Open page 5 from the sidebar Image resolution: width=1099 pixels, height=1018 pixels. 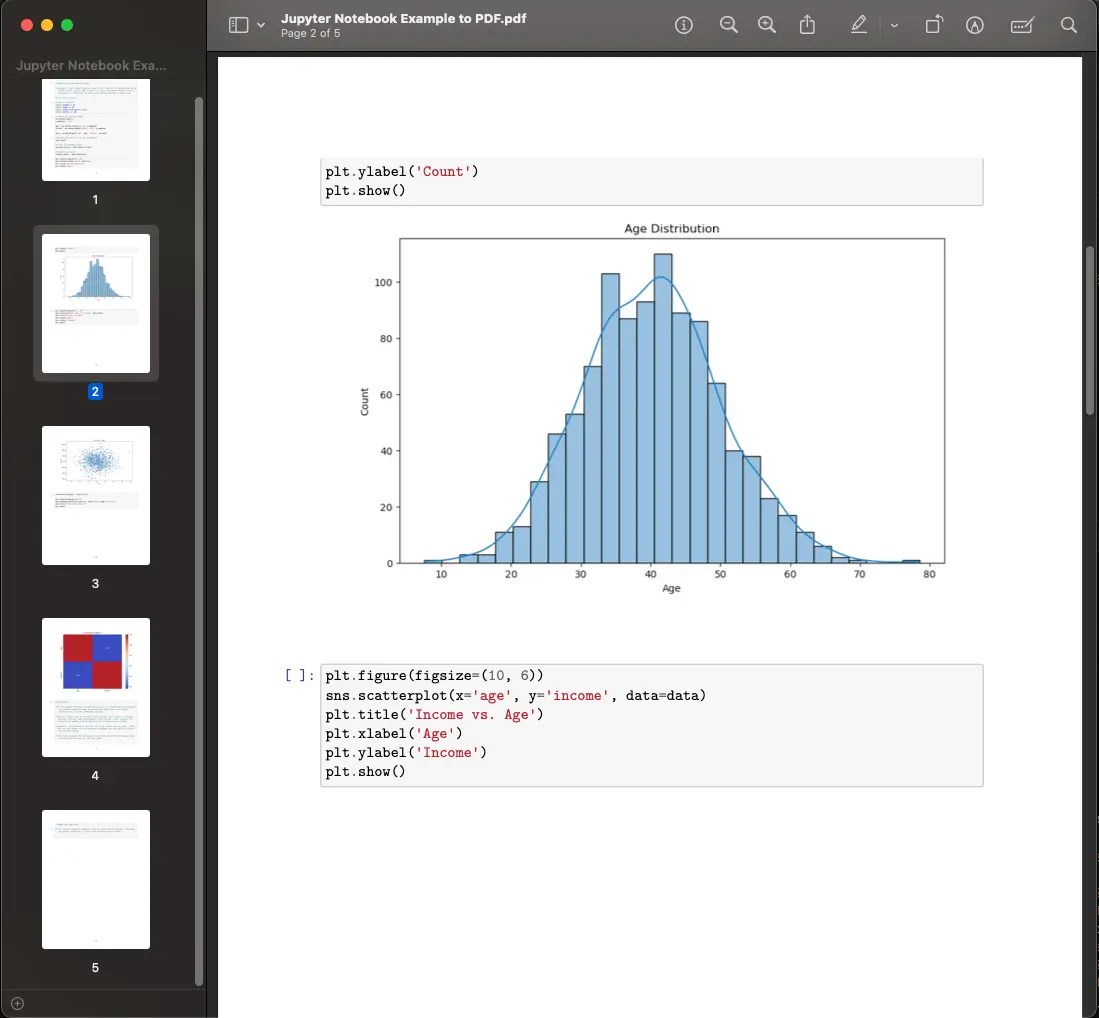point(95,880)
